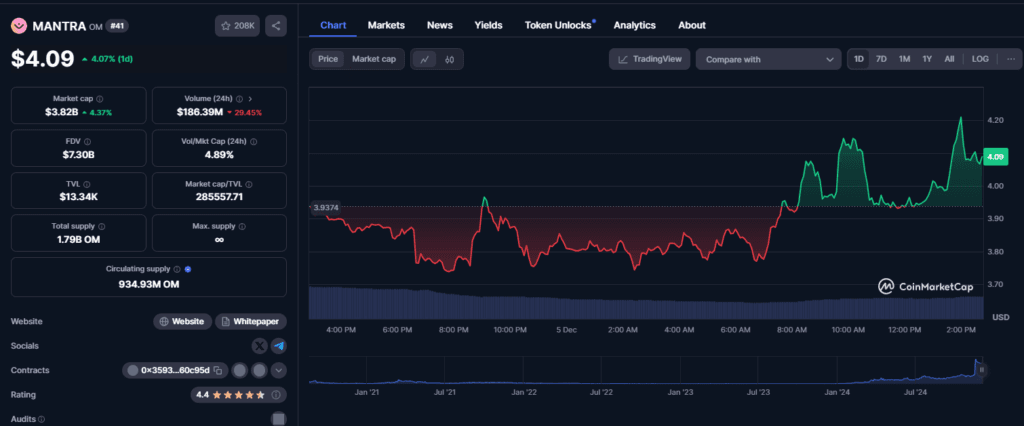Open the Telegram social icon
Image resolution: width=1024 pixels, height=426 pixels.
click(x=279, y=346)
